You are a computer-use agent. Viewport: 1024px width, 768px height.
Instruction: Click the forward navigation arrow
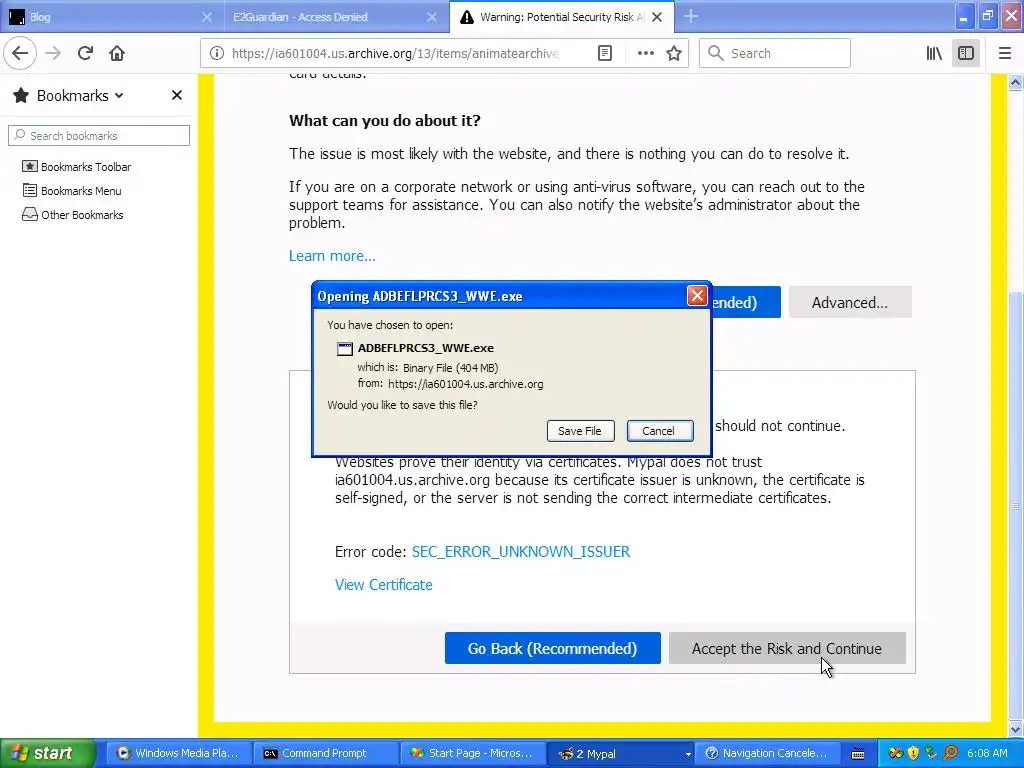click(53, 53)
